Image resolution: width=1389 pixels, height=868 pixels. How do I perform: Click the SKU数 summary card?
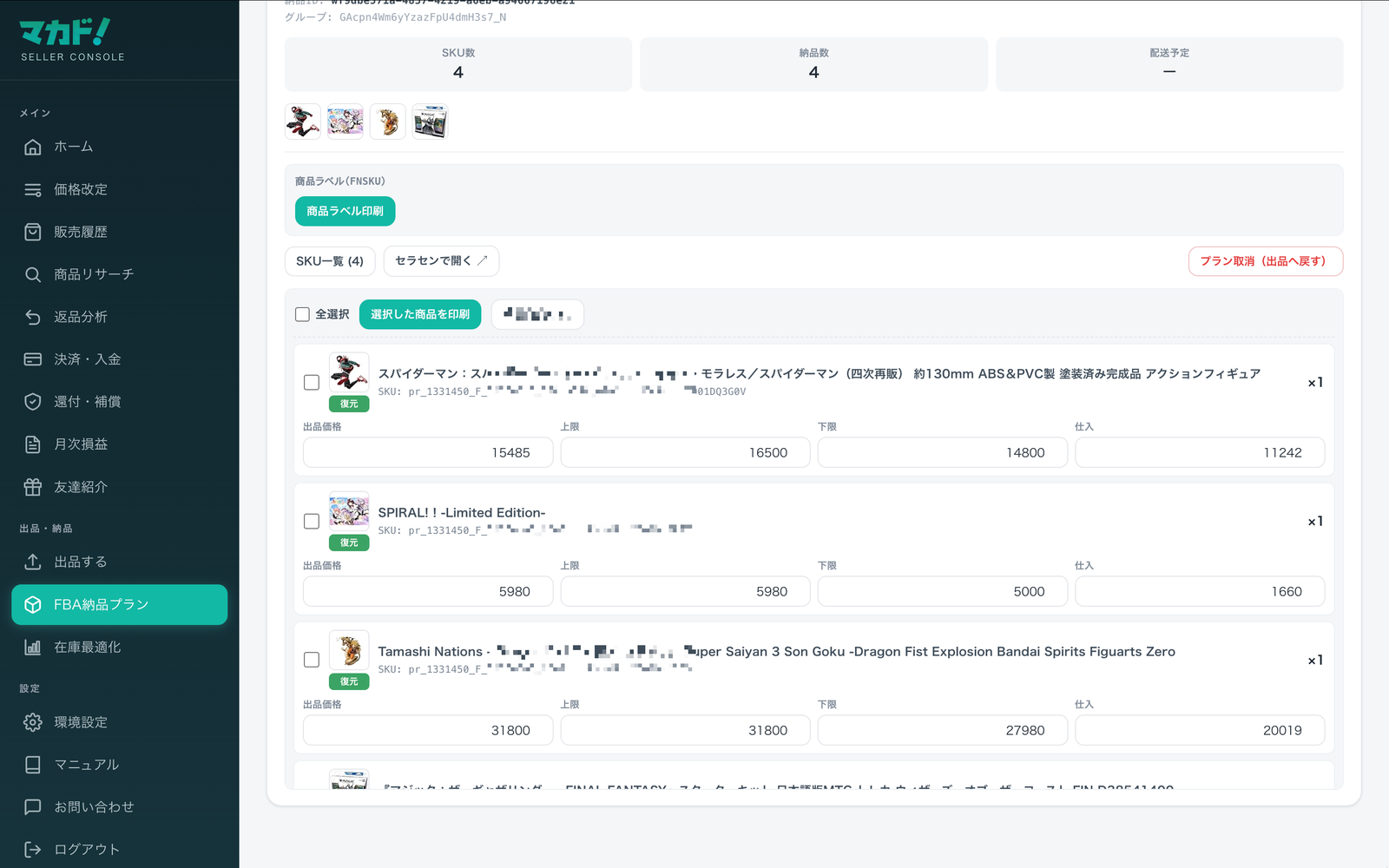coord(458,64)
